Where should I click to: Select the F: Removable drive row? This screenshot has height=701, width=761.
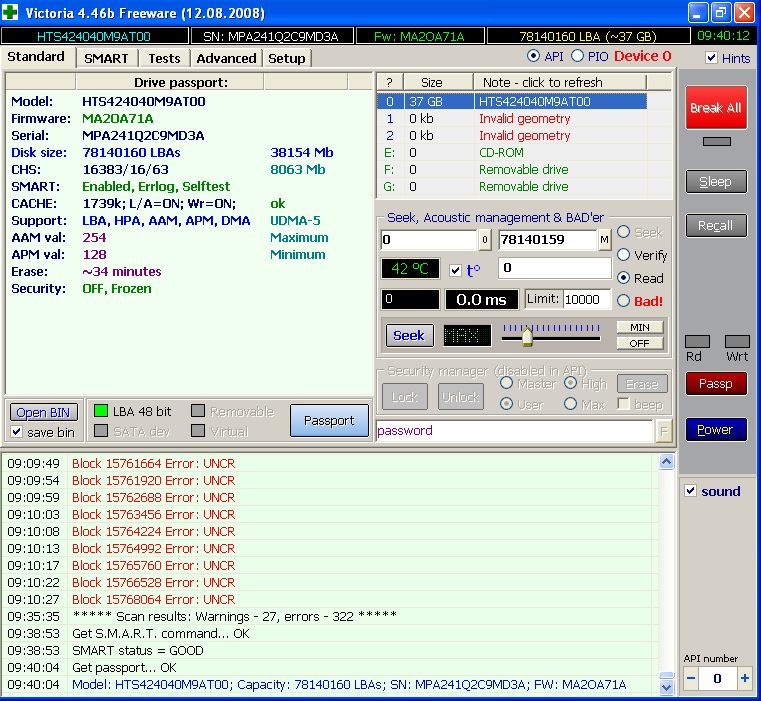(x=512, y=169)
